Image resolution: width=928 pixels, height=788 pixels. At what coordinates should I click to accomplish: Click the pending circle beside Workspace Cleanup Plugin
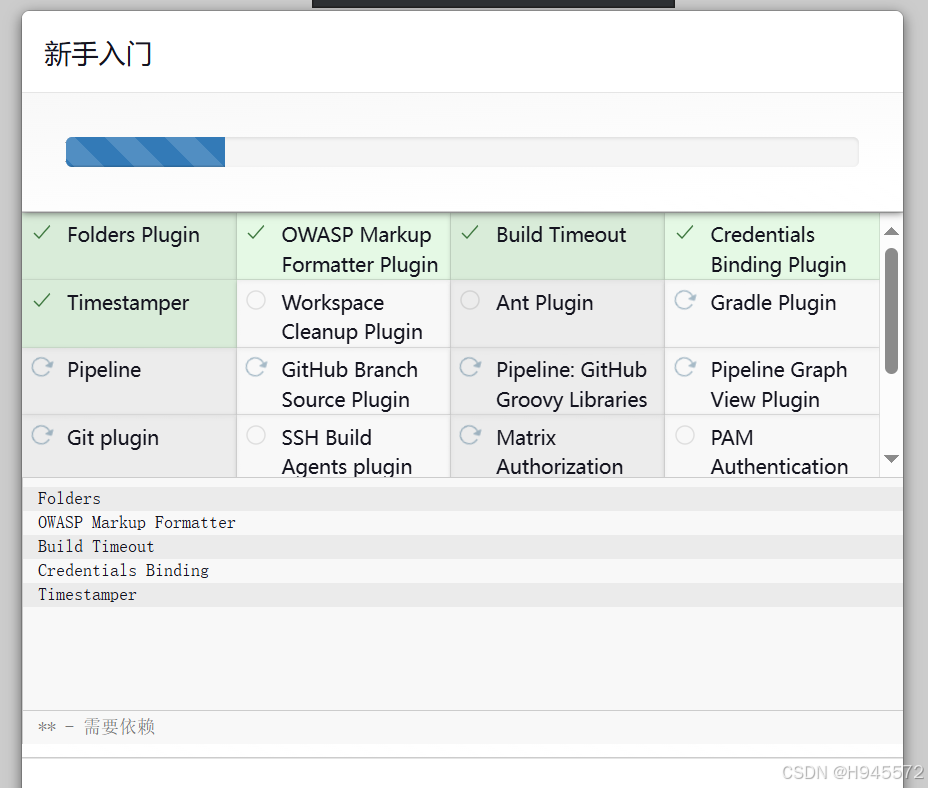click(x=256, y=300)
